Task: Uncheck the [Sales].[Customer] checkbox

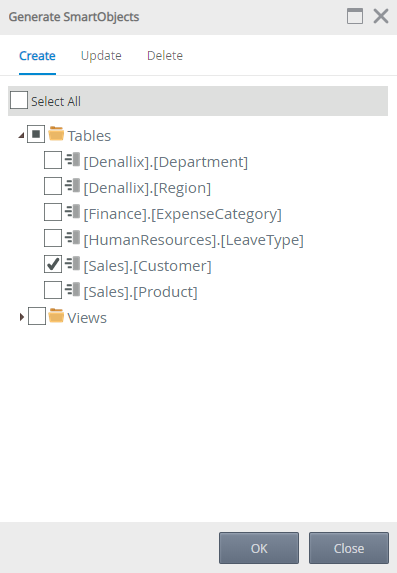Action: coord(53,264)
